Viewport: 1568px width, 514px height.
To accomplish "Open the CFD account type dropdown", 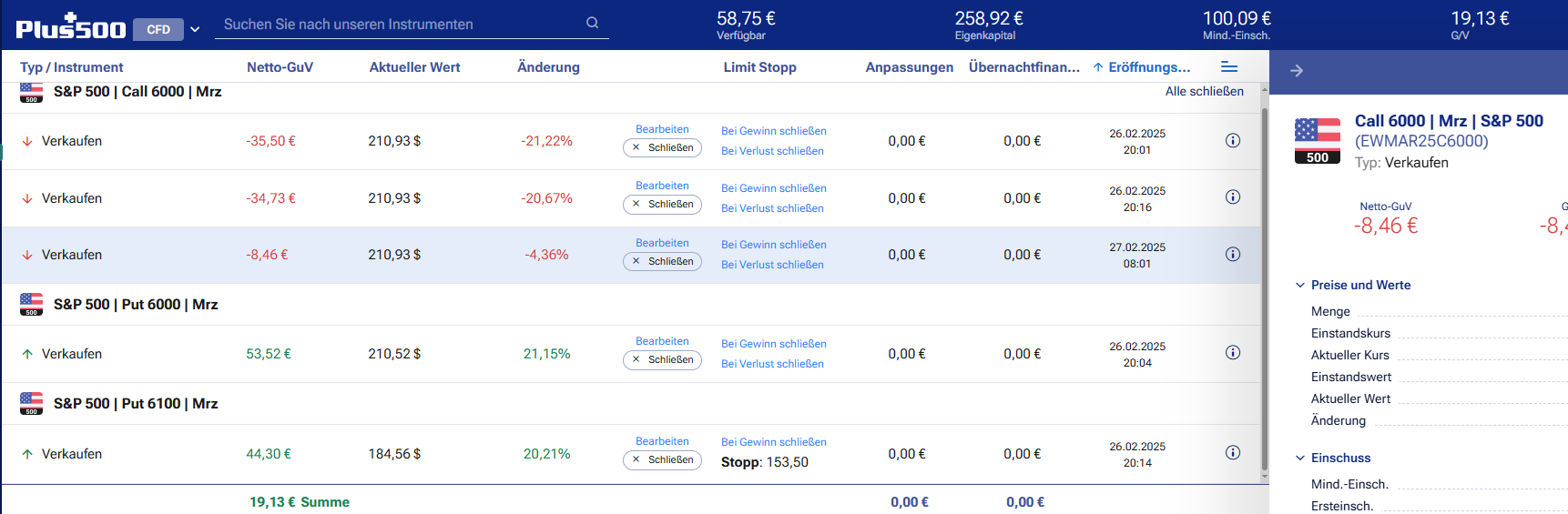I will pyautogui.click(x=169, y=29).
